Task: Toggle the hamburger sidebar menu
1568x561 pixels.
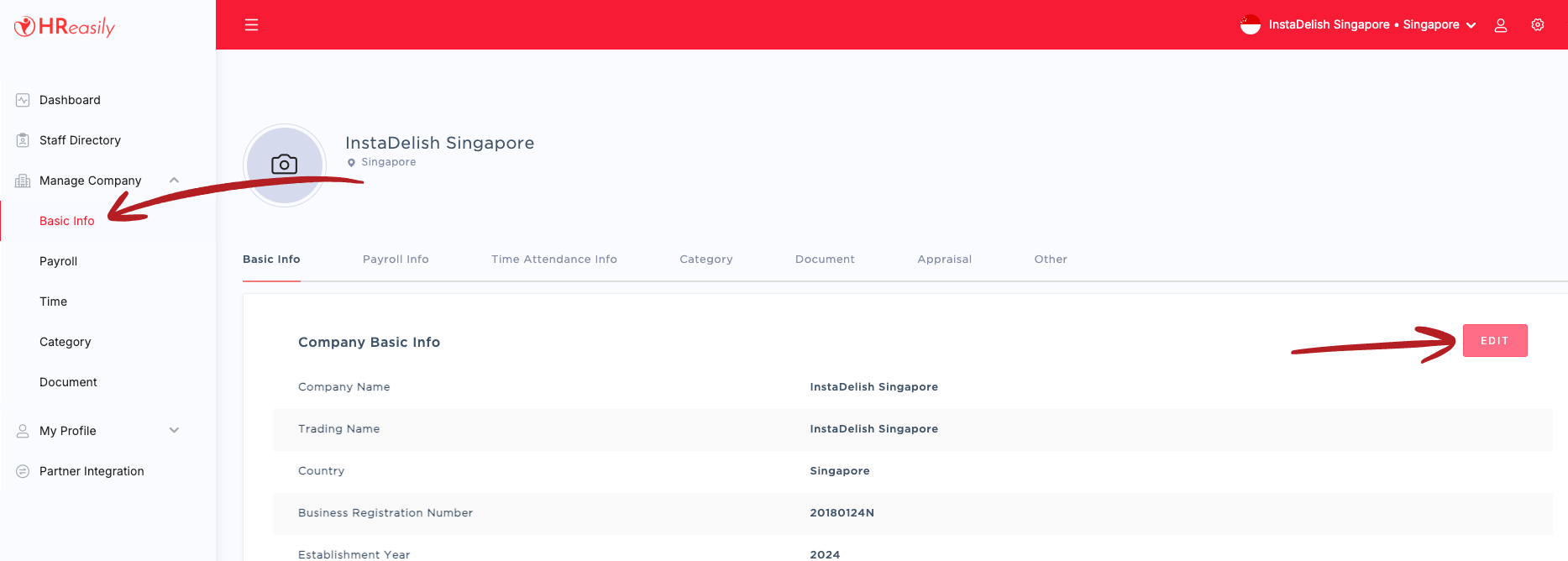Action: pyautogui.click(x=251, y=25)
